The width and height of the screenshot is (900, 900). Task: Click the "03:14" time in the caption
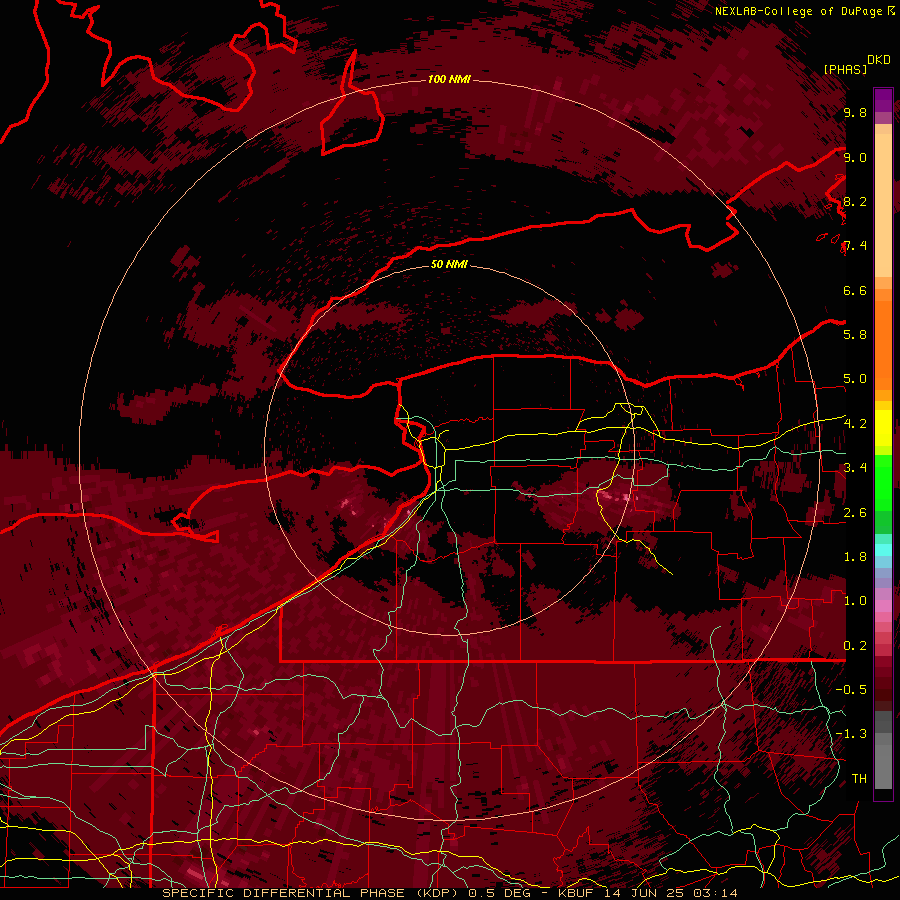713,893
